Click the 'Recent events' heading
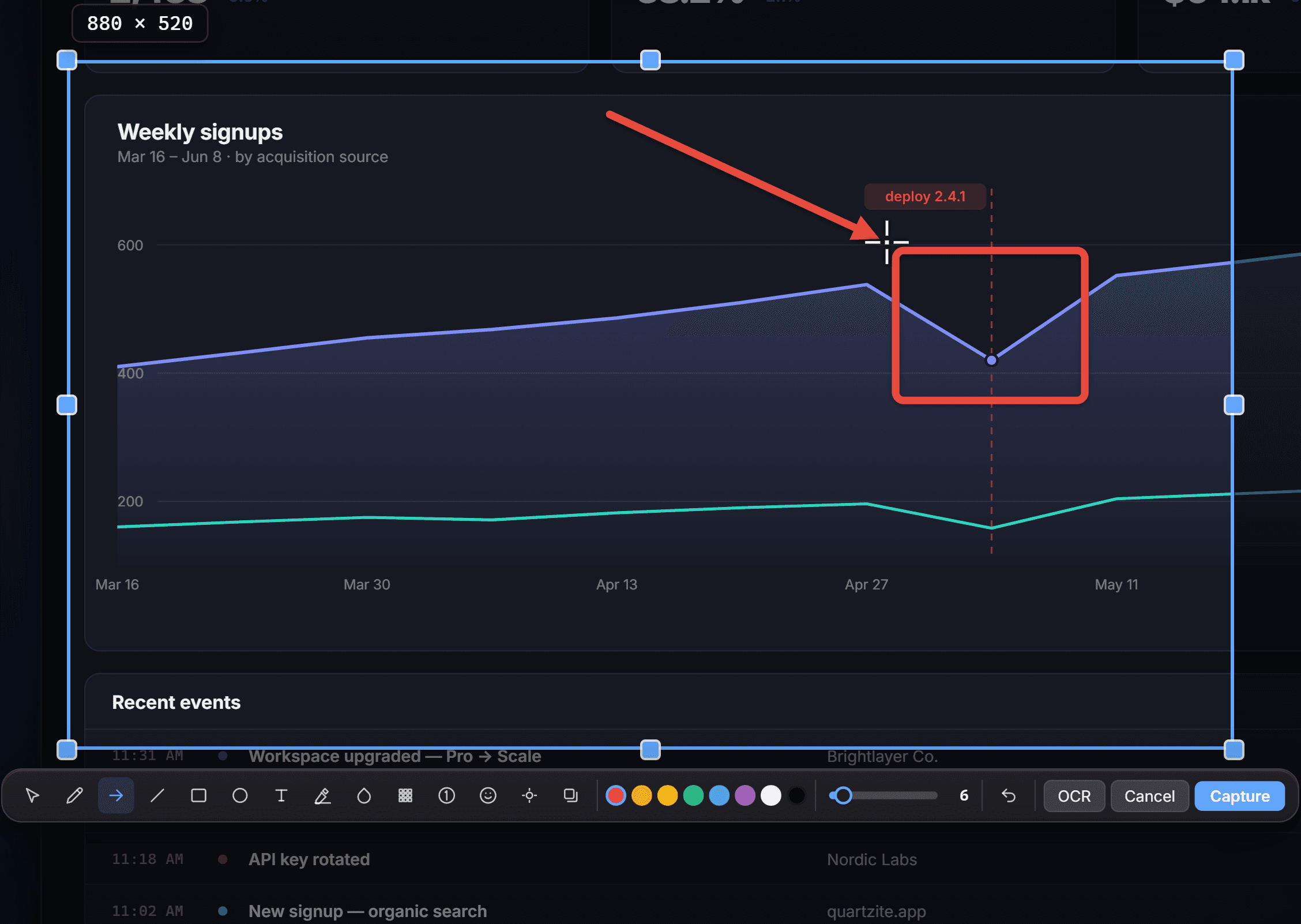The height and width of the screenshot is (924, 1301). [176, 703]
